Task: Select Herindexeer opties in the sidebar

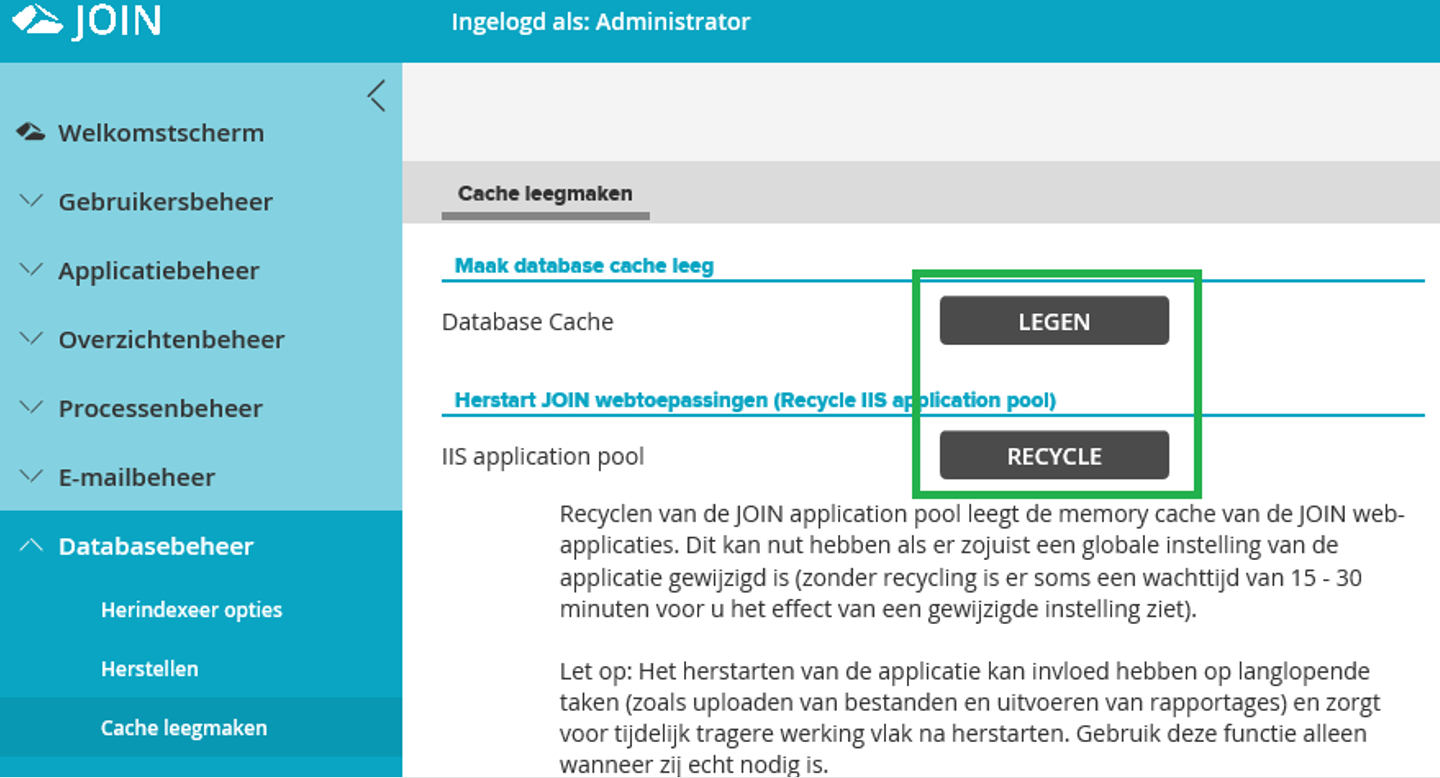Action: [x=190, y=609]
